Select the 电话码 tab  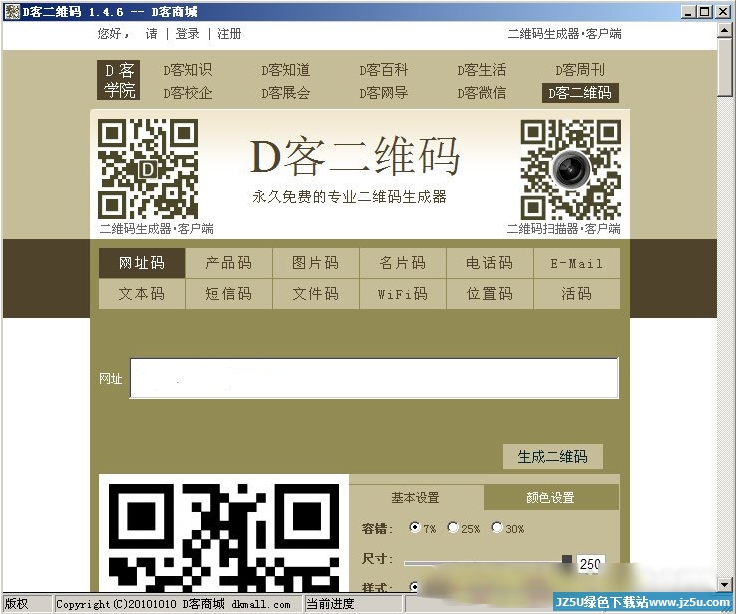tap(490, 262)
